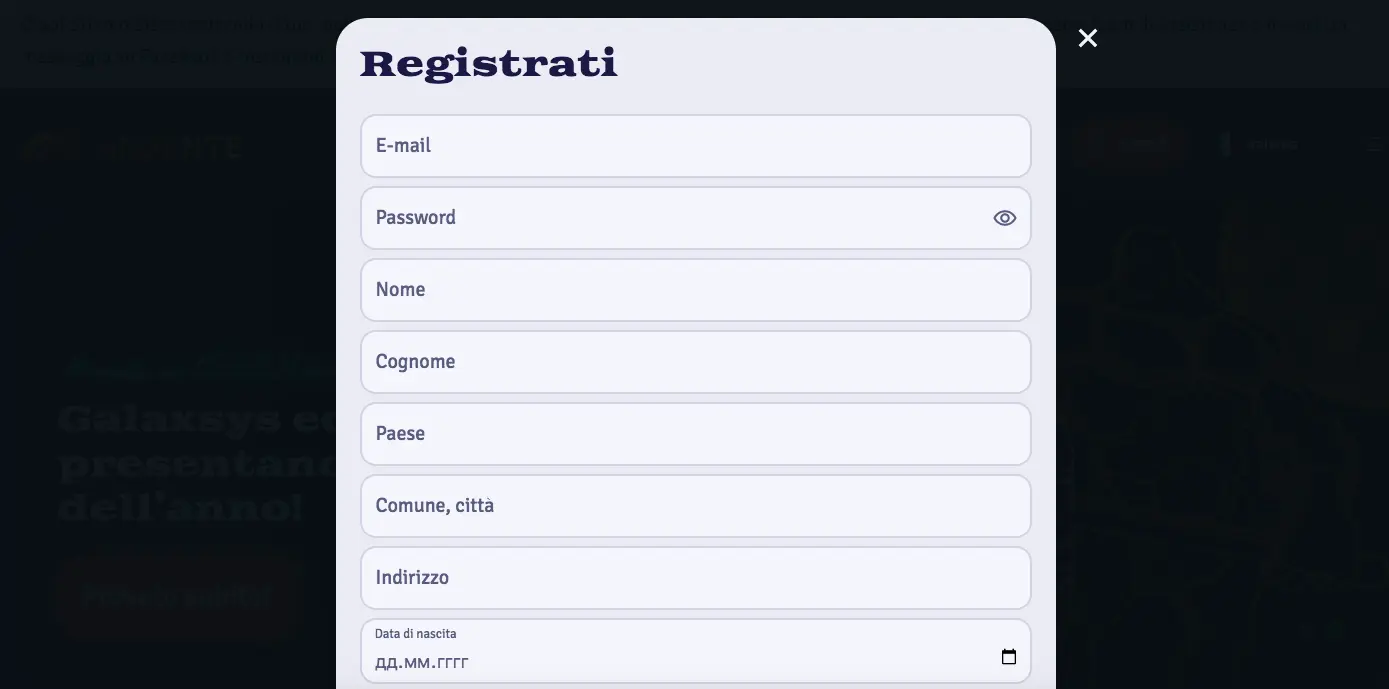Screen dimensions: 1389x689
Task: Select the day segment of birth date
Action: (x=385, y=663)
